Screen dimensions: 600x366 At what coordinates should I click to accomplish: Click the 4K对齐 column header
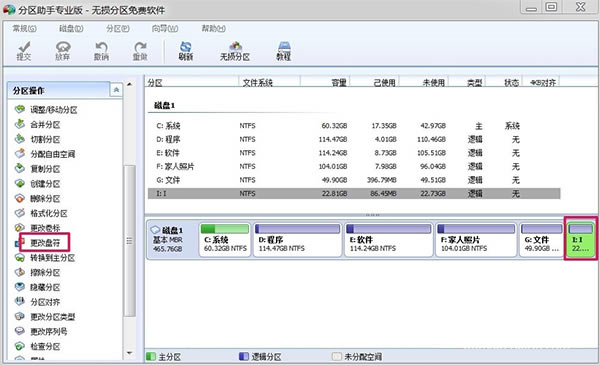(543, 82)
